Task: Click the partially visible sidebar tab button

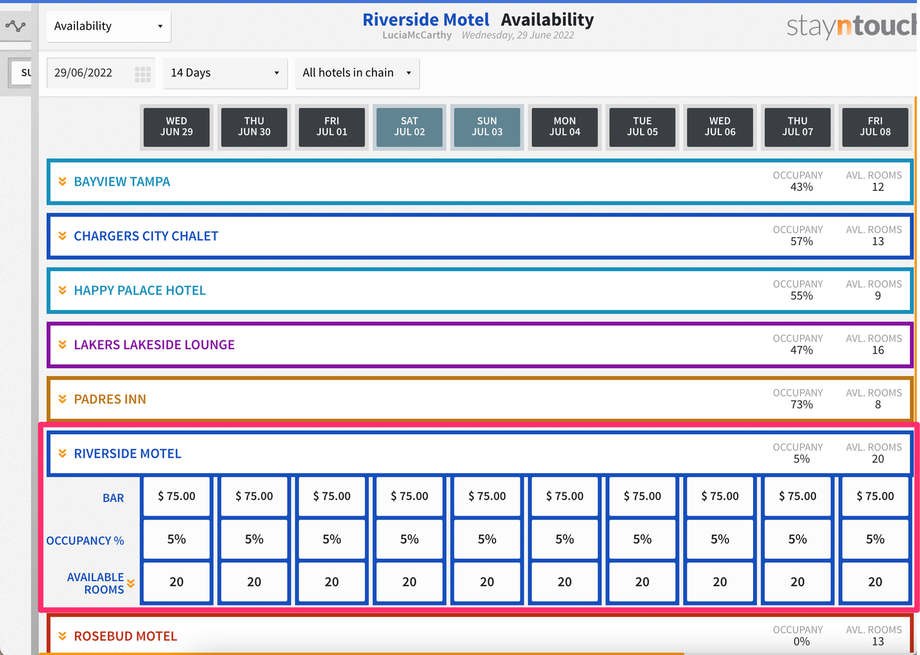Action: pyautogui.click(x=21, y=73)
